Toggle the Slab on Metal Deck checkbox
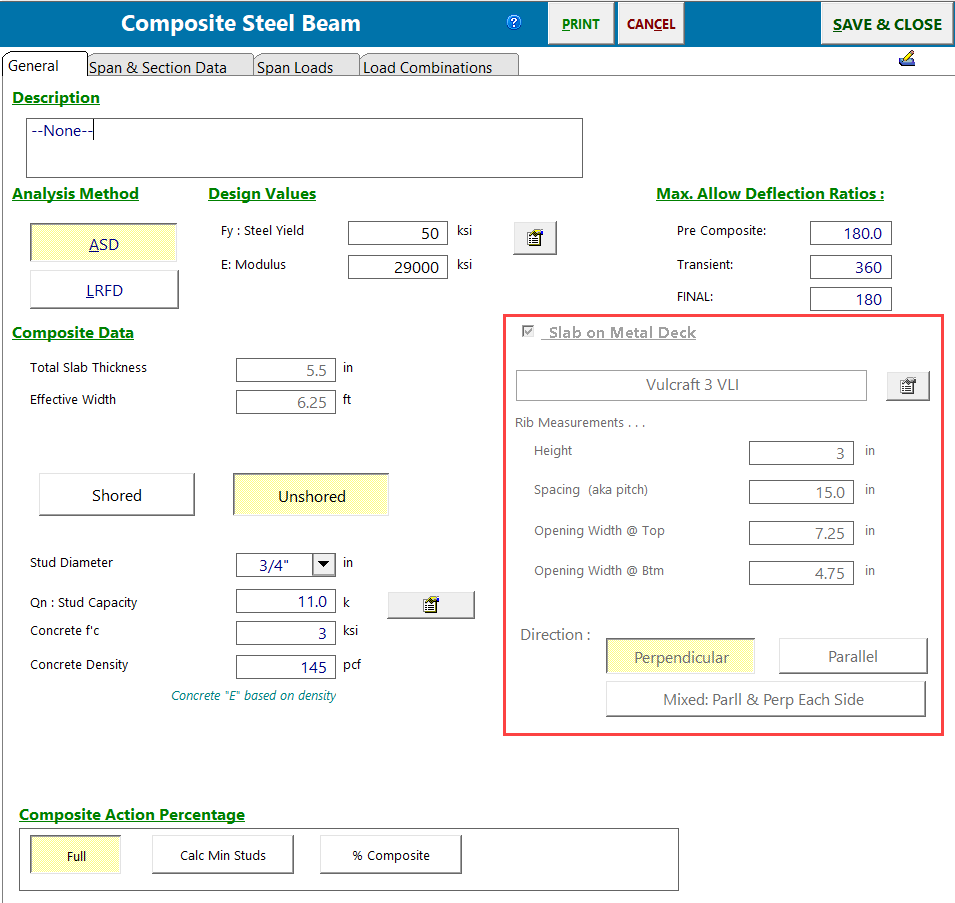955x903 pixels. [528, 332]
